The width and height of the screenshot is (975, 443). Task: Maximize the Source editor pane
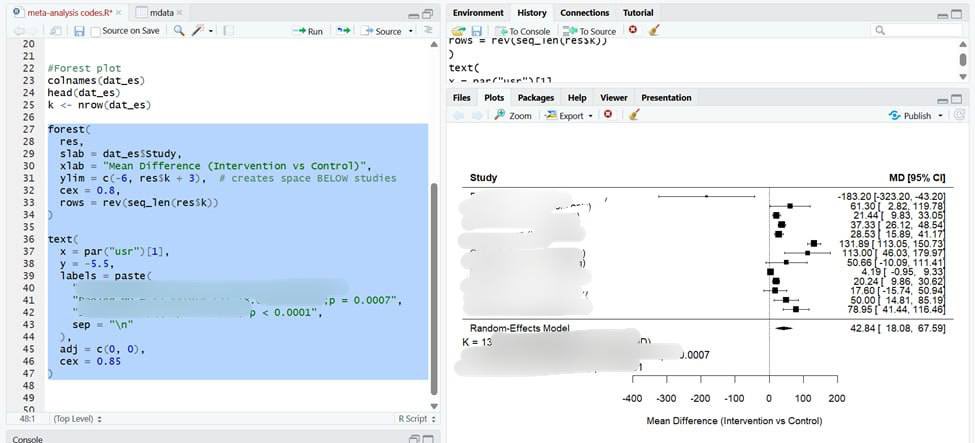point(427,14)
